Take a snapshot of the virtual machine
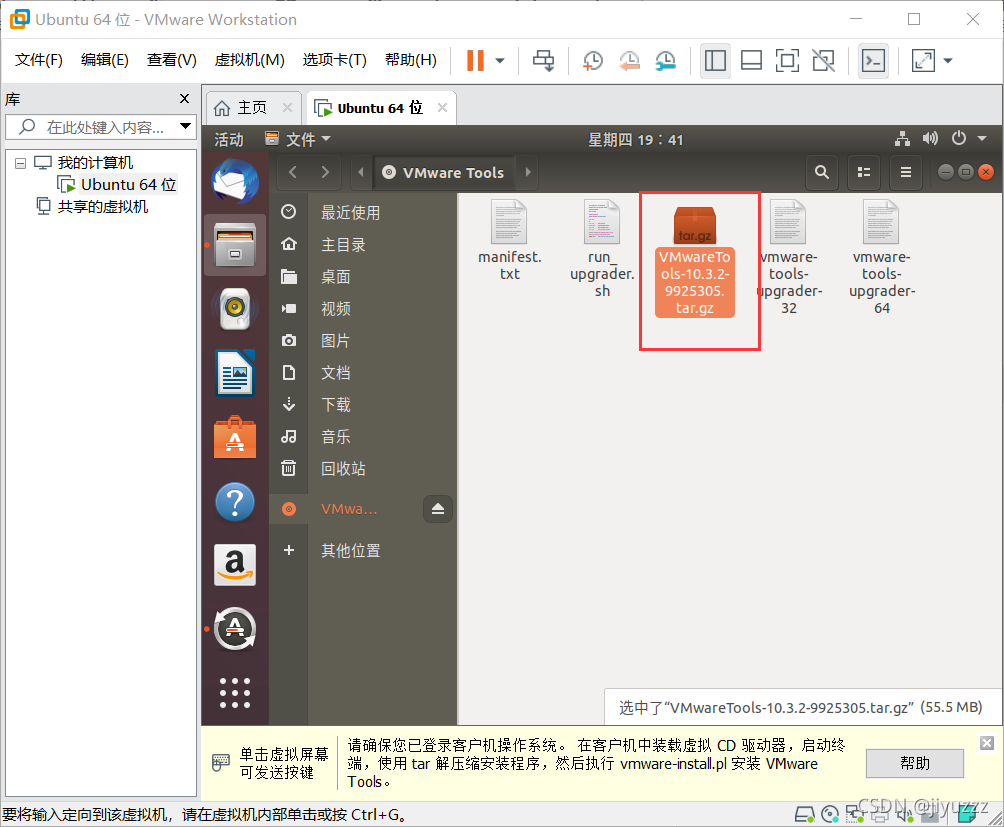Image resolution: width=1004 pixels, height=827 pixels. pos(593,61)
